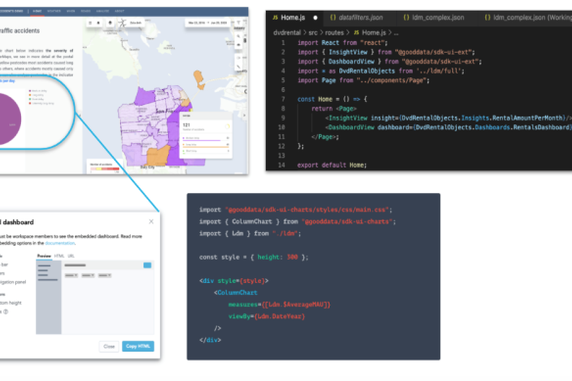
Task: Click the embed preview thumbnail area
Action: coord(95,297)
